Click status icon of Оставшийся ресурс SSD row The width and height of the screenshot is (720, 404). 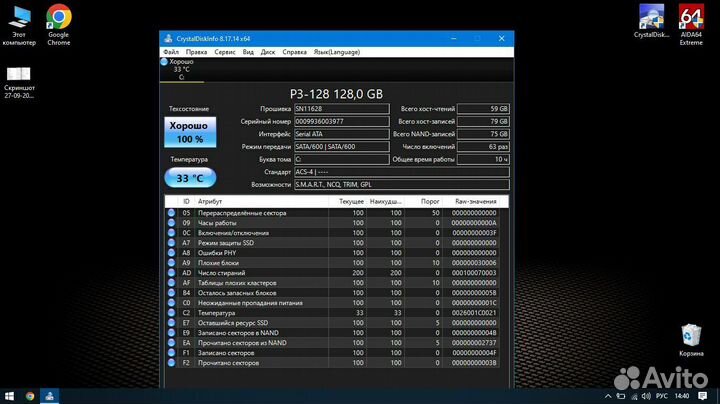[171, 323]
